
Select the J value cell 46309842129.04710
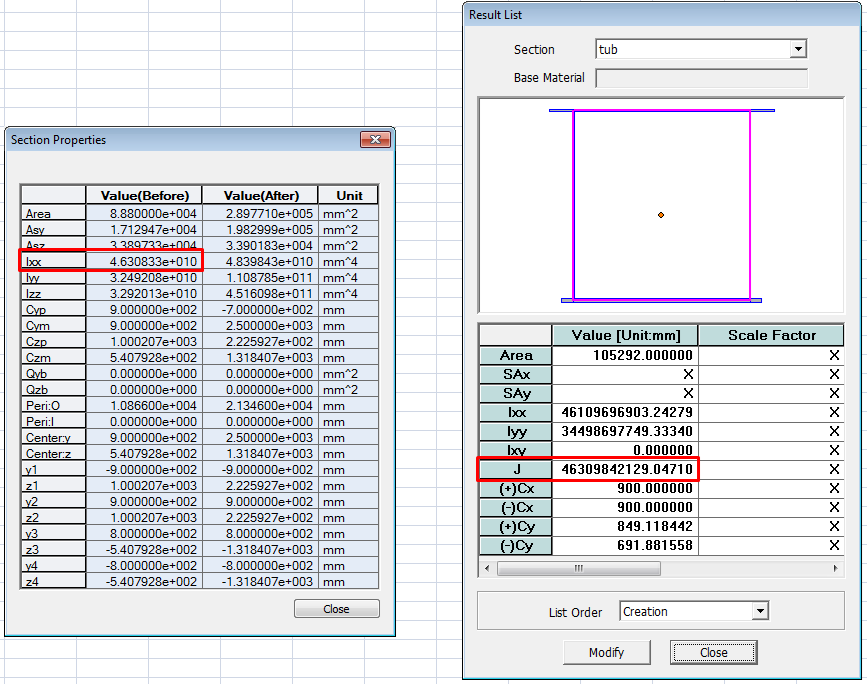[x=625, y=469]
